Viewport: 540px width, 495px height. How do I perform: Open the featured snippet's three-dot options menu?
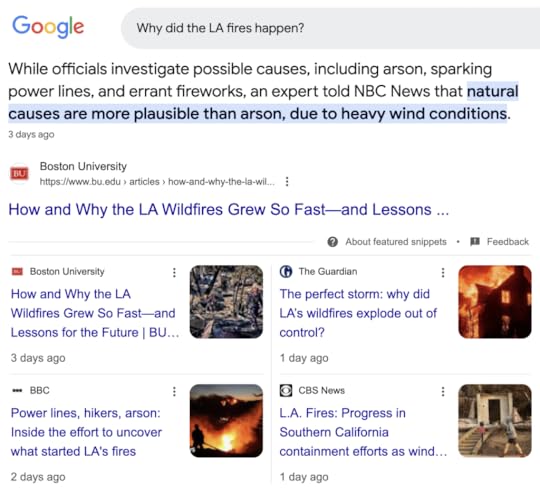287,182
